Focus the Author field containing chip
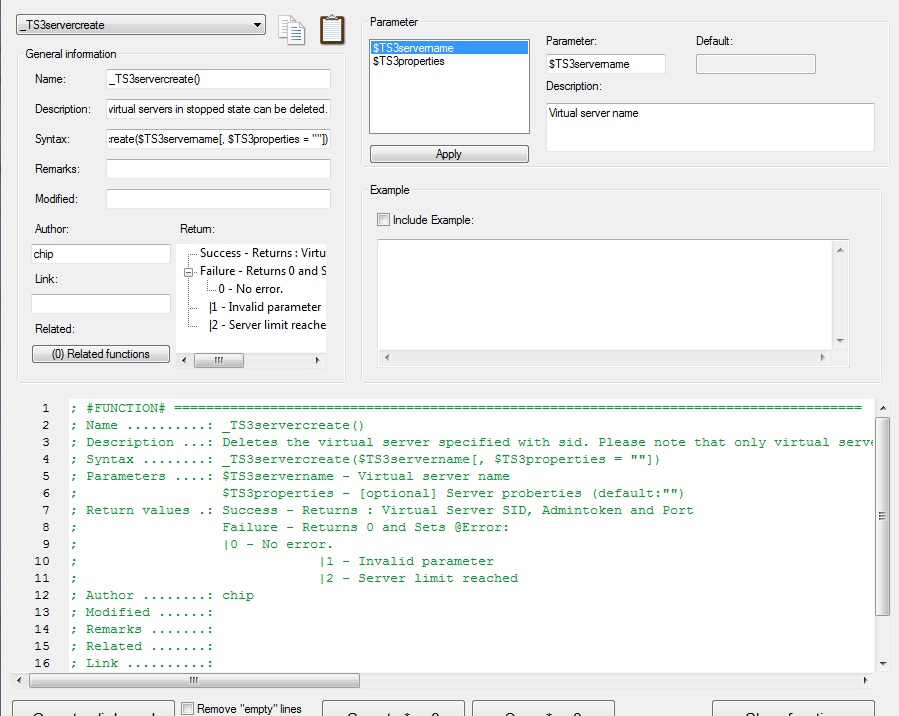The height and width of the screenshot is (716, 899). click(x=101, y=254)
